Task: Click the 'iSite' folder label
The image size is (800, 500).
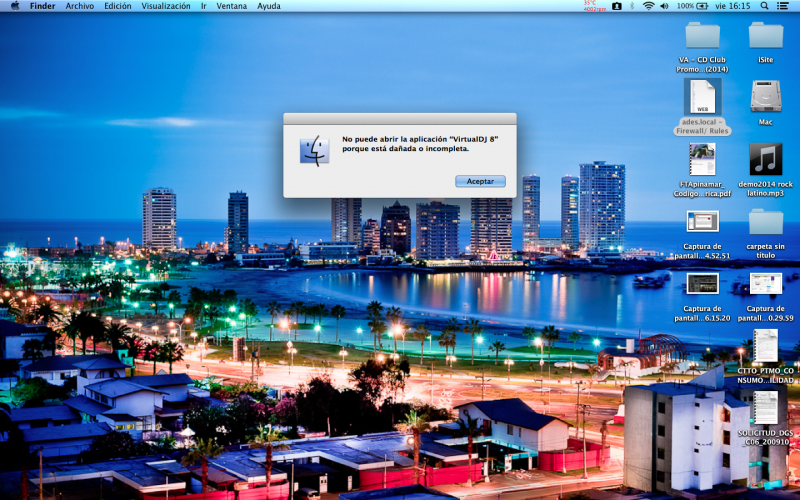Action: coord(766,60)
